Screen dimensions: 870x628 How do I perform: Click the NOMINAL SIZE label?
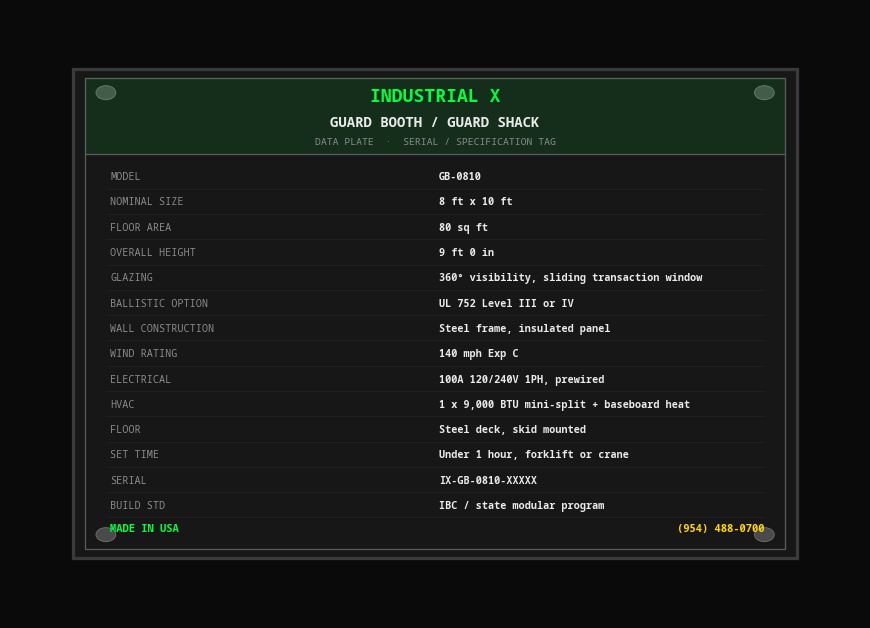[x=146, y=201]
